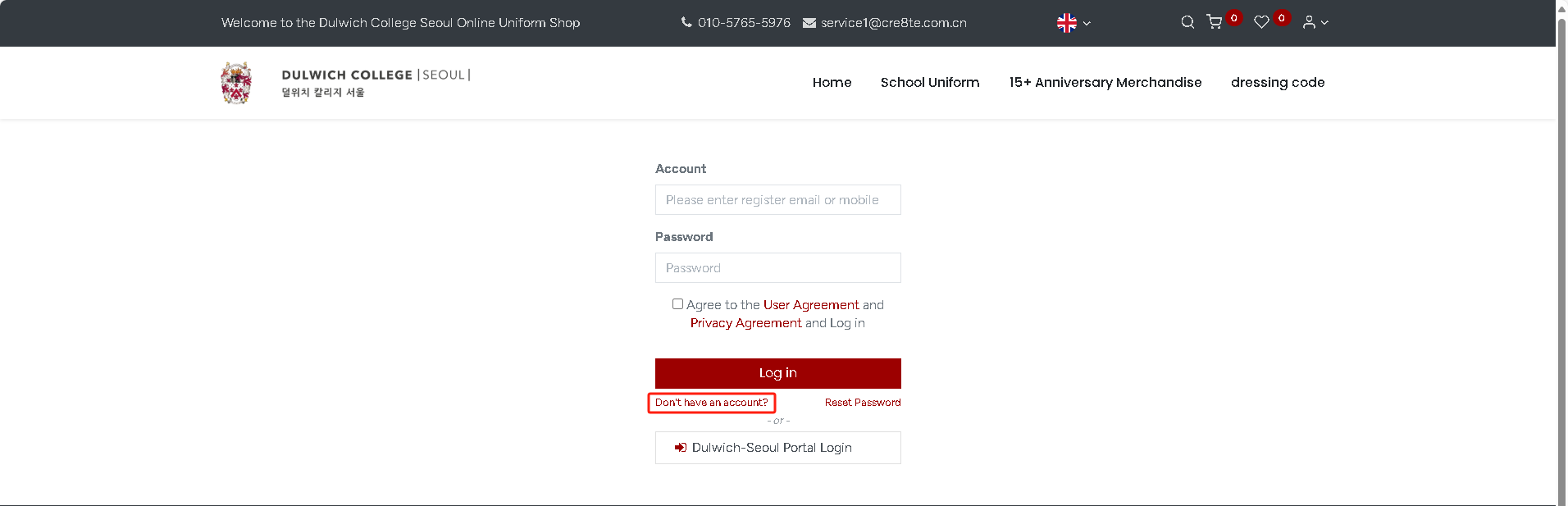
Task: Tick the user agreement checkbox
Action: coord(677,304)
